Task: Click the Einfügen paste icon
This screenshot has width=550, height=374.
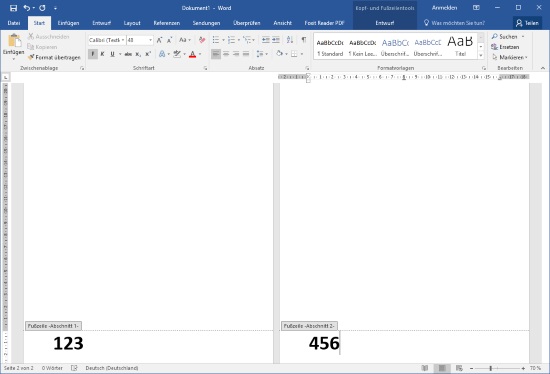Action: tap(14, 41)
